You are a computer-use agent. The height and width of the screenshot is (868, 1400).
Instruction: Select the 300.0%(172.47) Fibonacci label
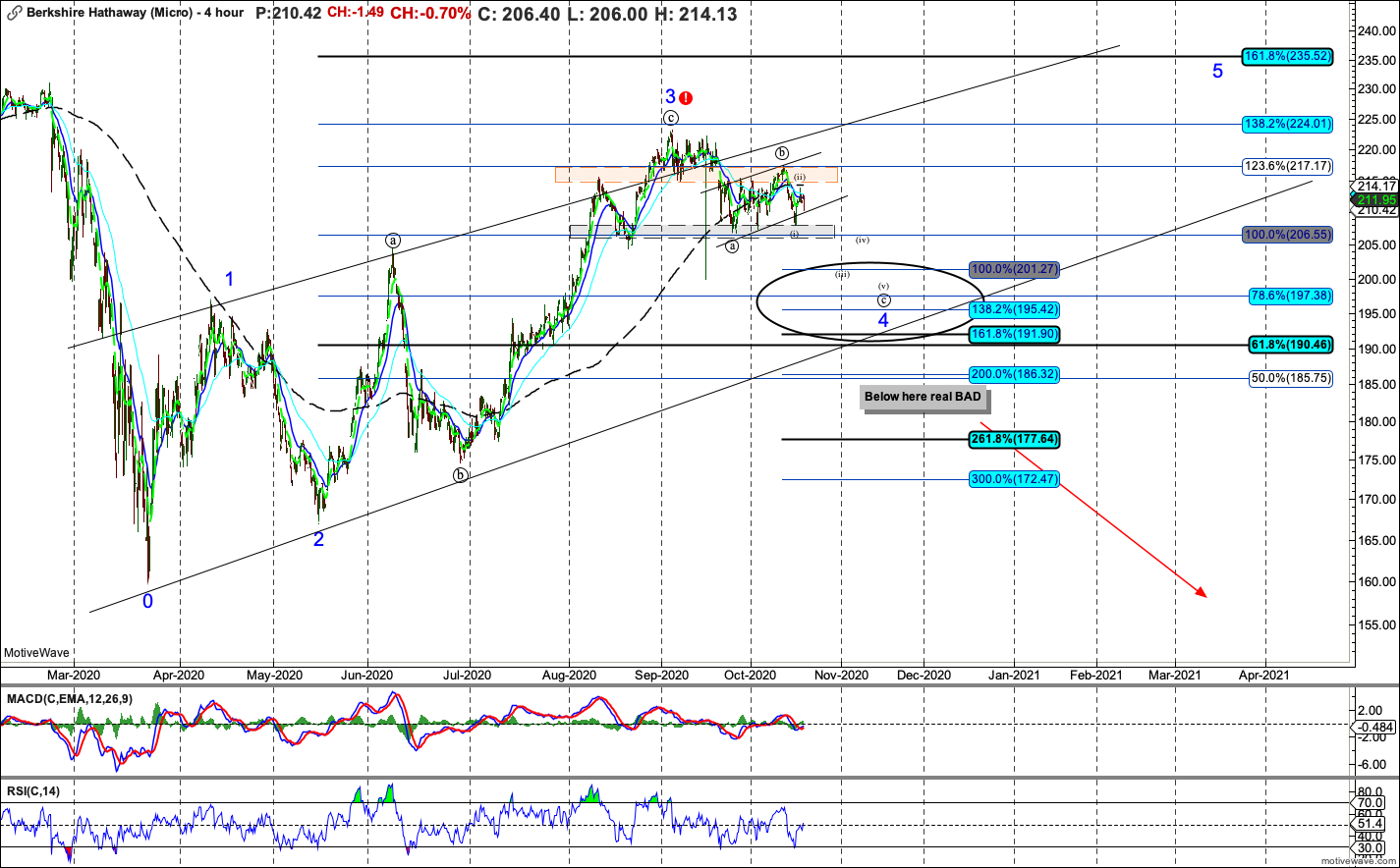(x=1015, y=479)
